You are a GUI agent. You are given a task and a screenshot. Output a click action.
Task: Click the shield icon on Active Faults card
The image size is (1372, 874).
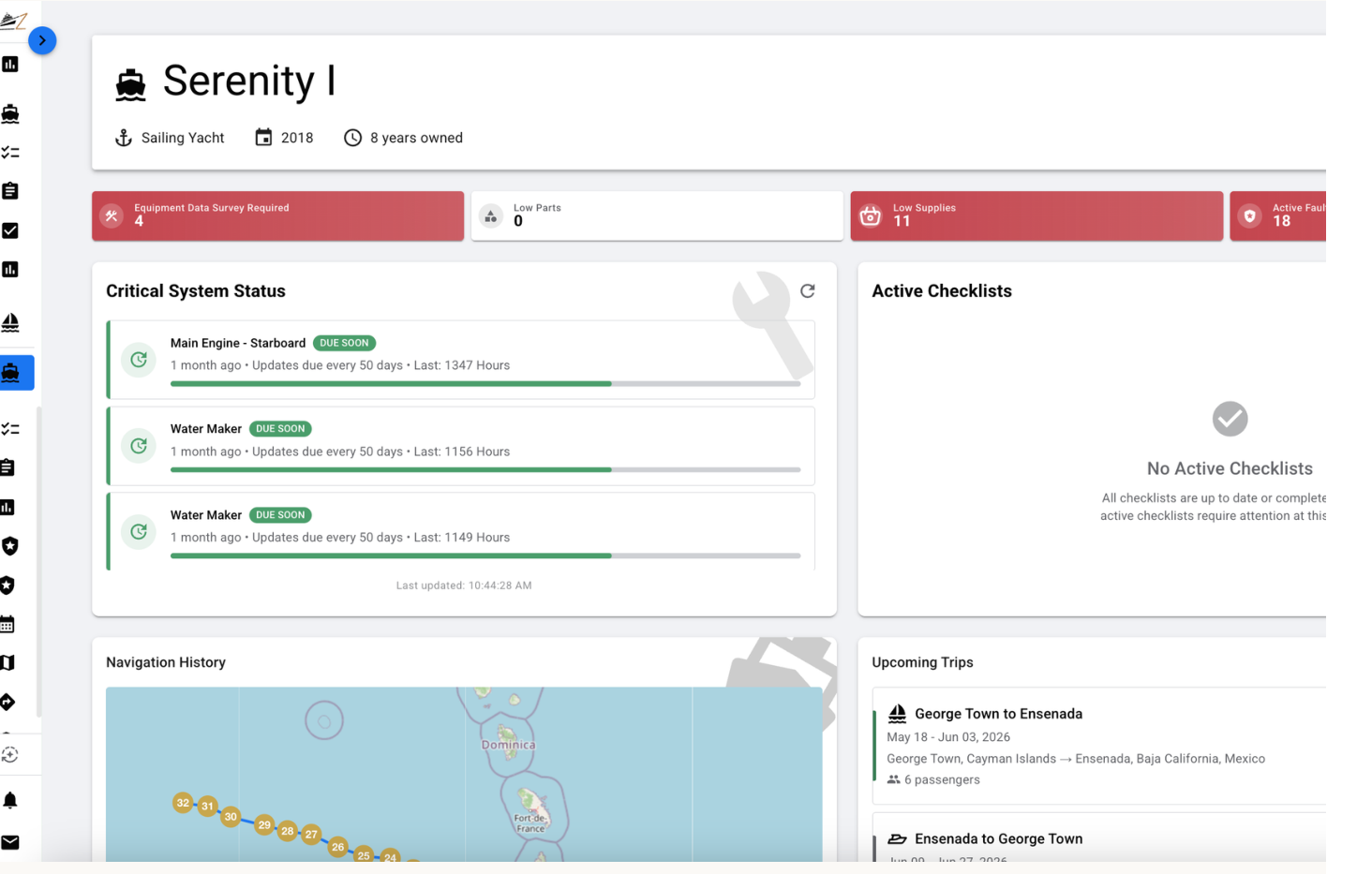[1249, 216]
